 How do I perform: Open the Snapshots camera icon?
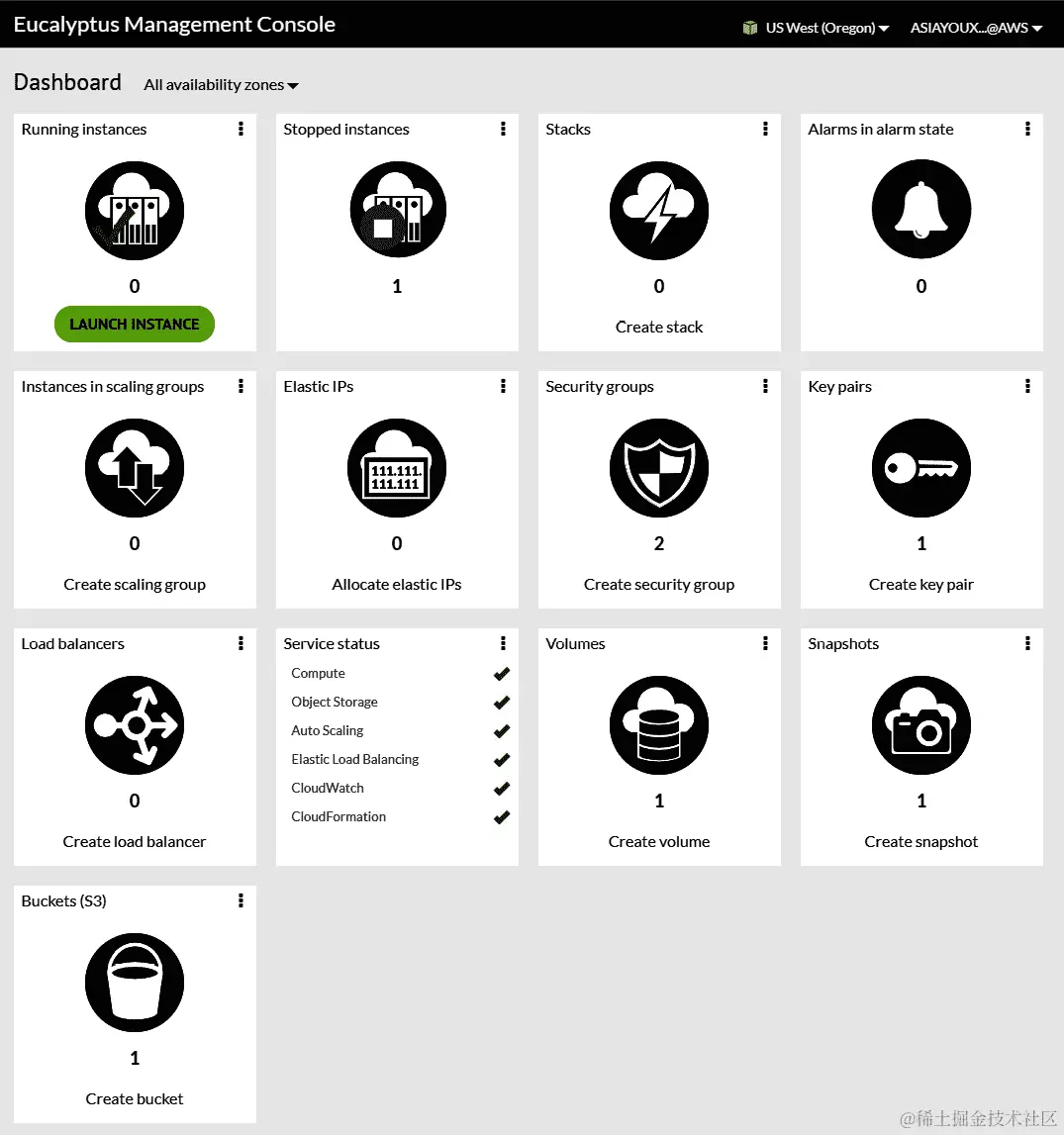(921, 725)
